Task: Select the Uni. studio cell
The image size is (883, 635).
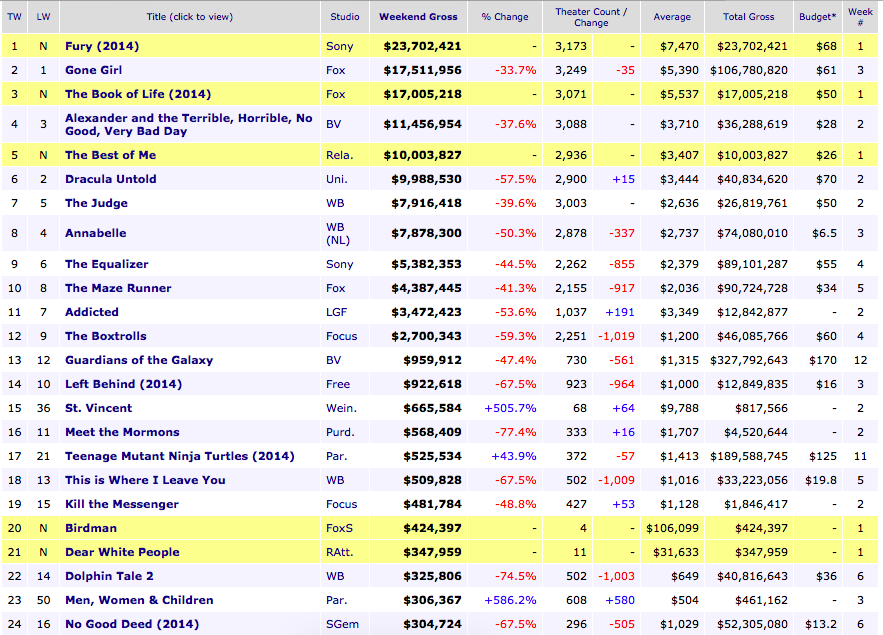Action: coord(337,179)
